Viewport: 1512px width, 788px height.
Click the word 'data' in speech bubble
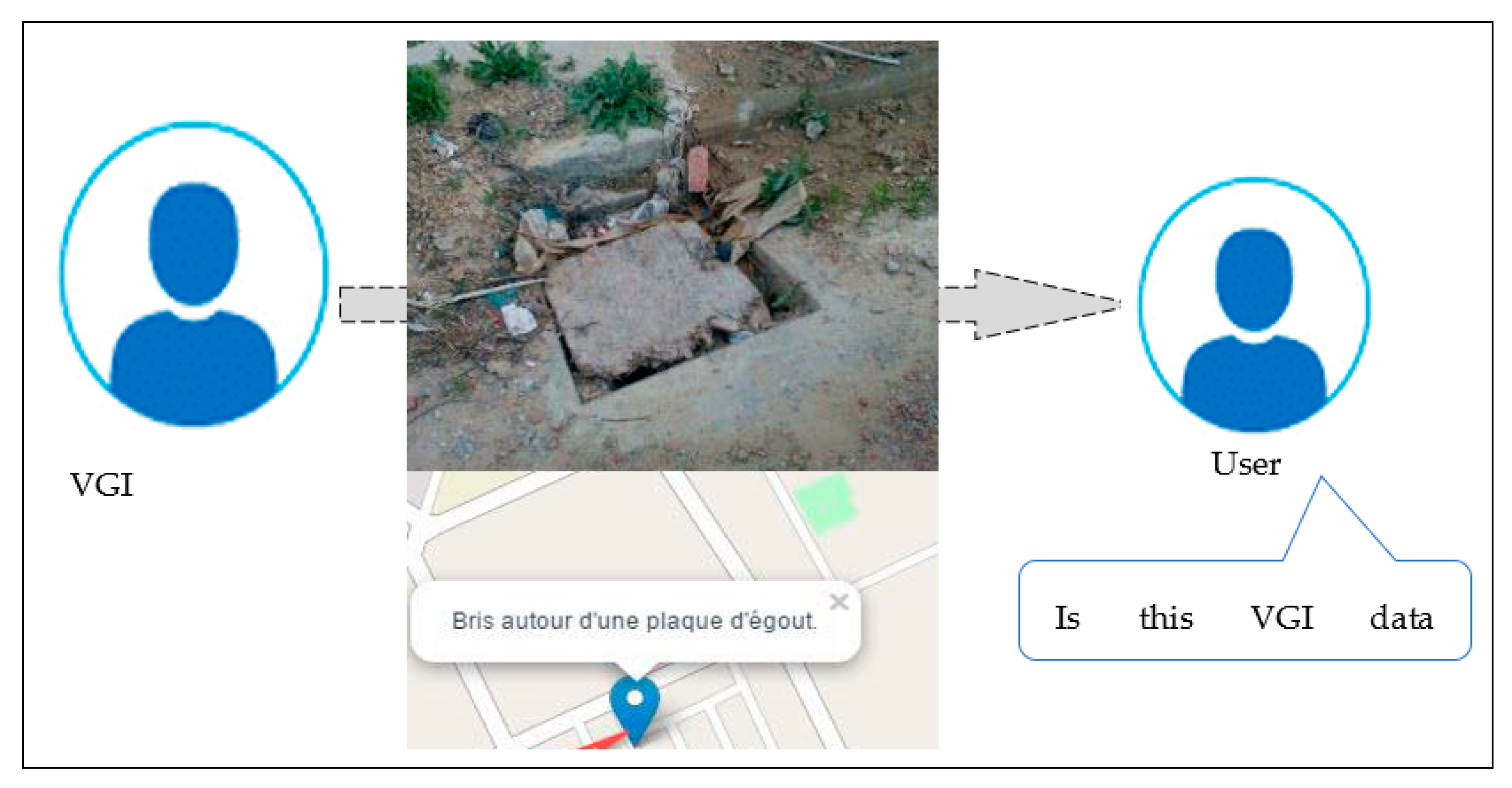1401,618
